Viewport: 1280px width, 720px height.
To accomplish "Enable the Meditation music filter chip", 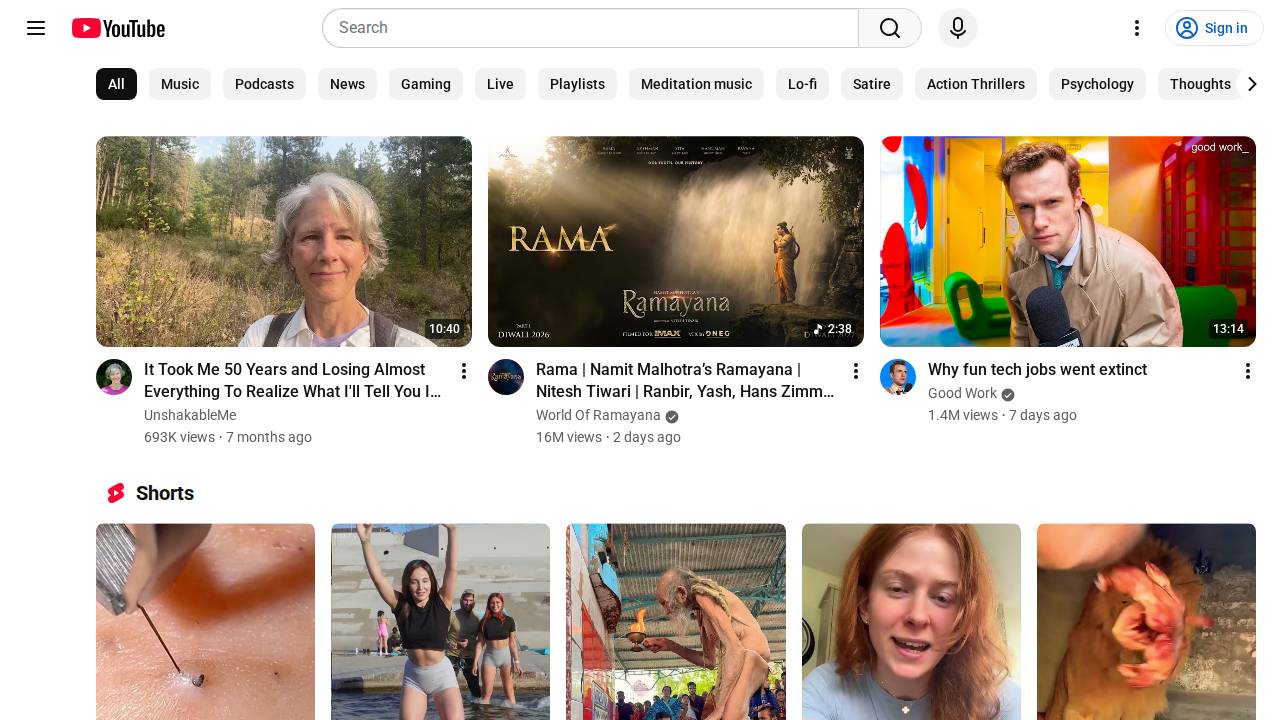I will (696, 84).
